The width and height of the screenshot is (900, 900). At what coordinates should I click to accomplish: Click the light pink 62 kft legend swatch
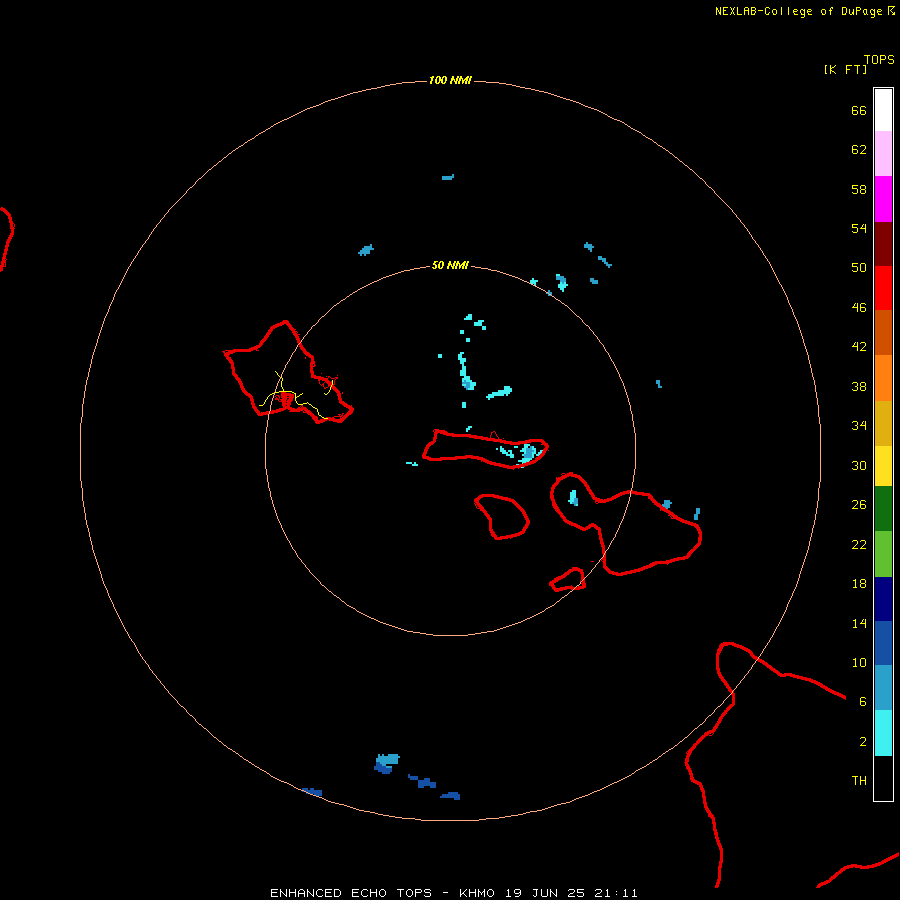pyautogui.click(x=883, y=154)
